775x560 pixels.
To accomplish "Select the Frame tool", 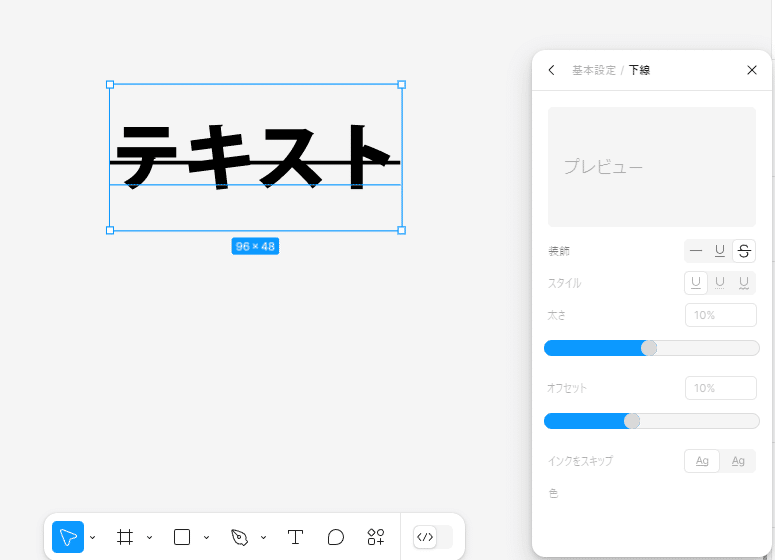I will click(x=125, y=537).
